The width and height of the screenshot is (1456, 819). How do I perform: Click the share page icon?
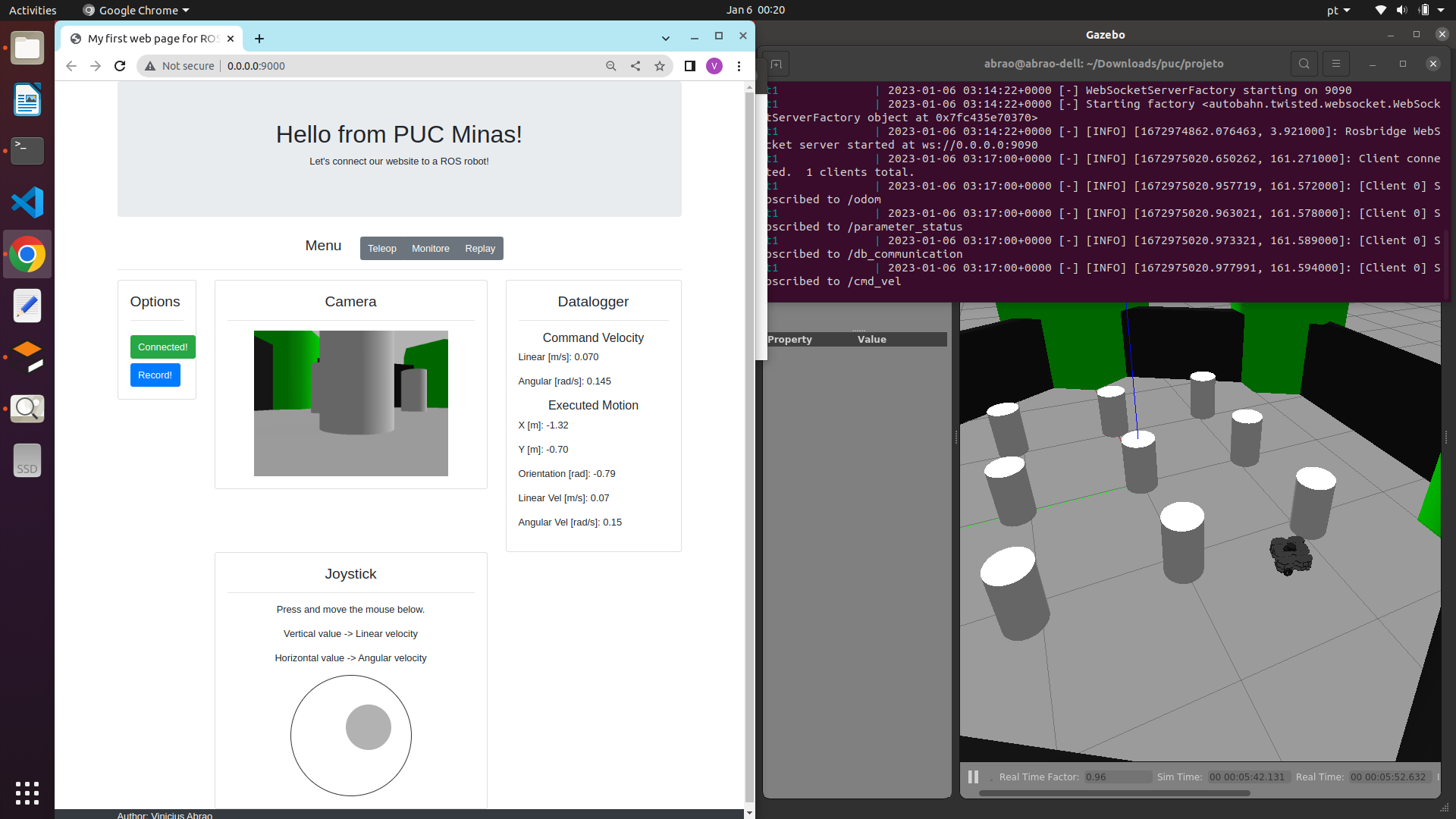635,66
